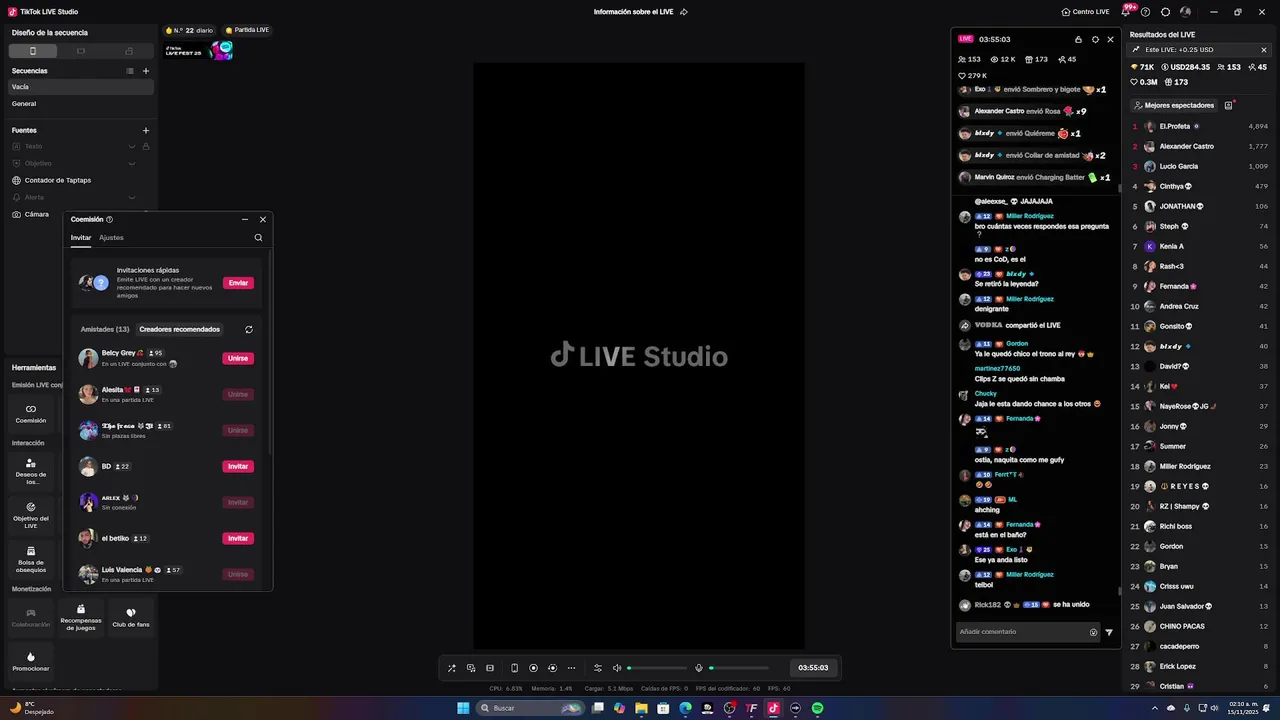
Task: Open app settings gear in title bar
Action: 1165,12
